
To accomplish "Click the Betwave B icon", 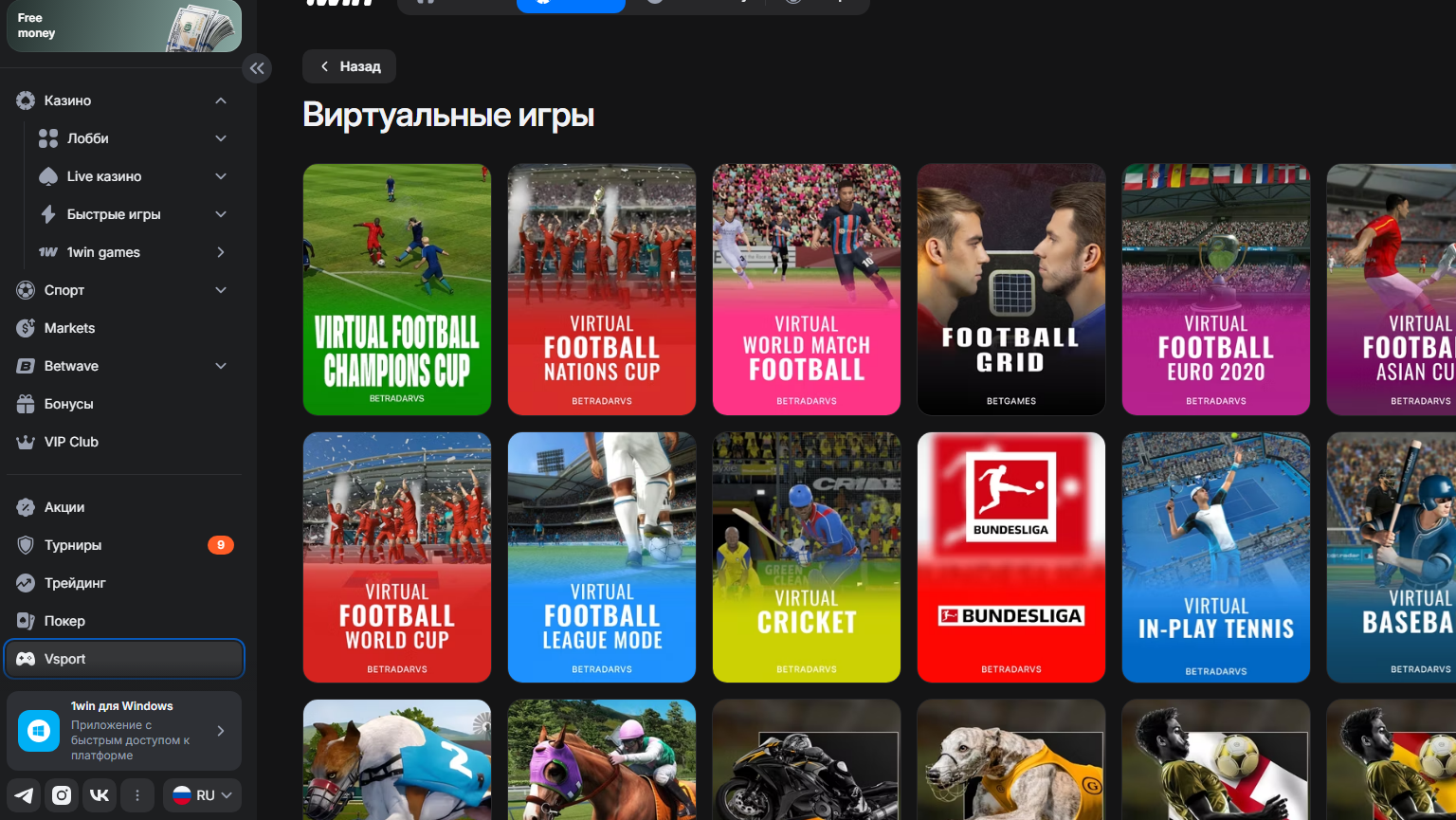I will pyautogui.click(x=26, y=366).
